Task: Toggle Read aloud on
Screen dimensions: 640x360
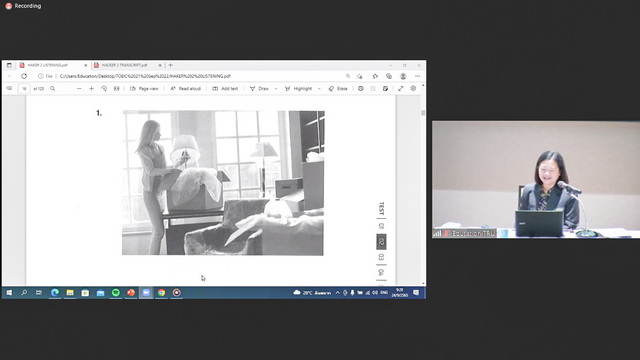Action: [186, 89]
